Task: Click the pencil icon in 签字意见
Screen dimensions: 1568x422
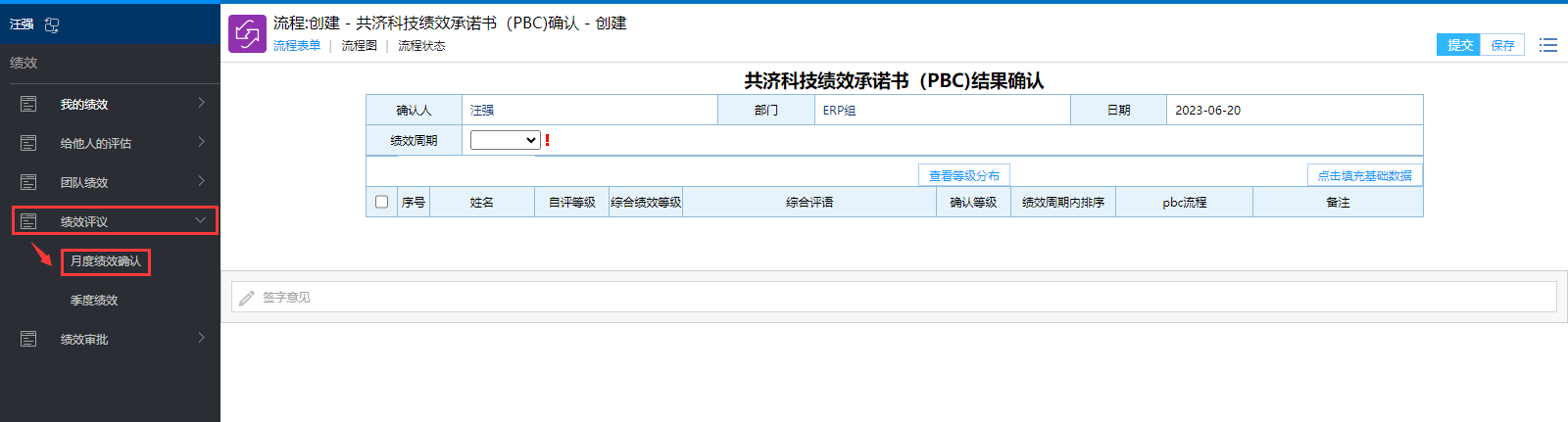Action: coord(247,298)
